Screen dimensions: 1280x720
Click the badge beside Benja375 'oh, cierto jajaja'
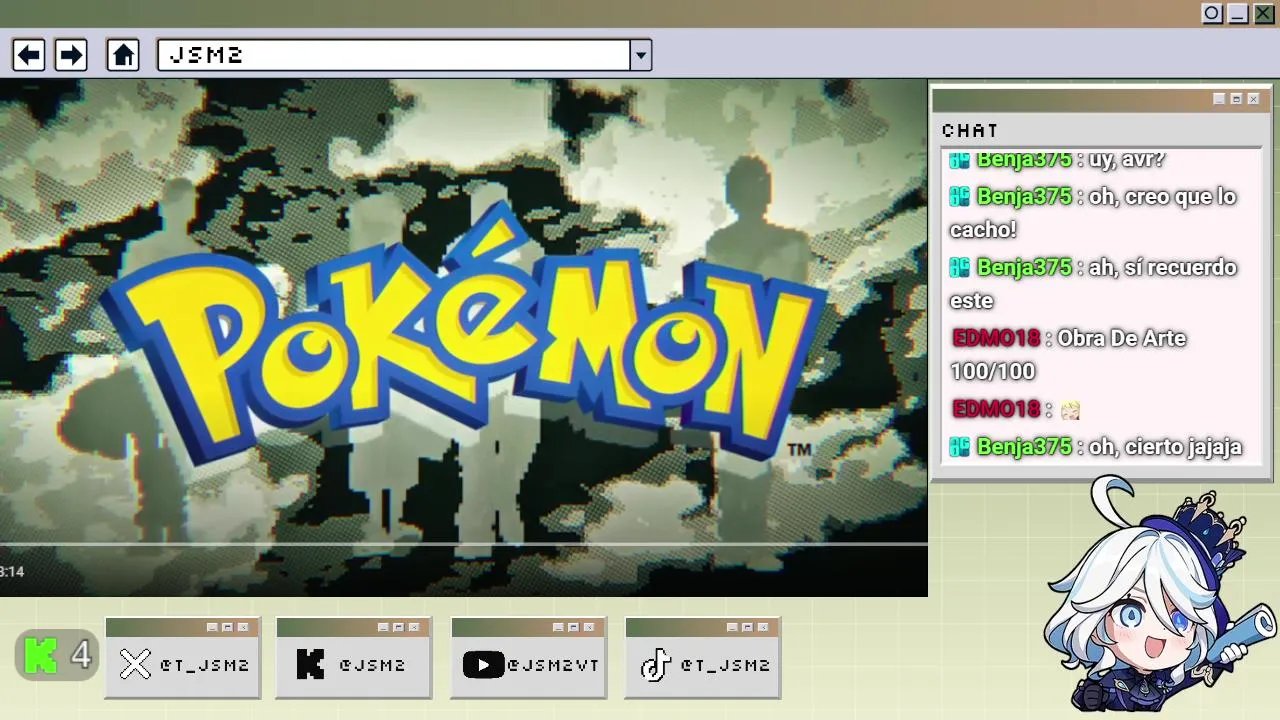click(960, 447)
